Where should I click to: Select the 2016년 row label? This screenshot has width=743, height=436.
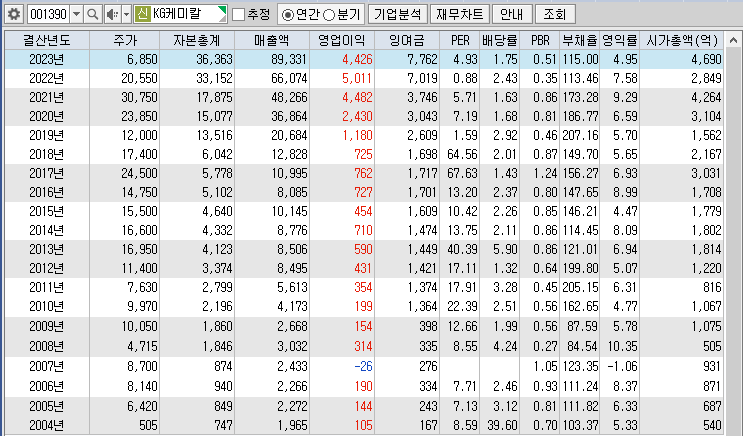point(46,192)
